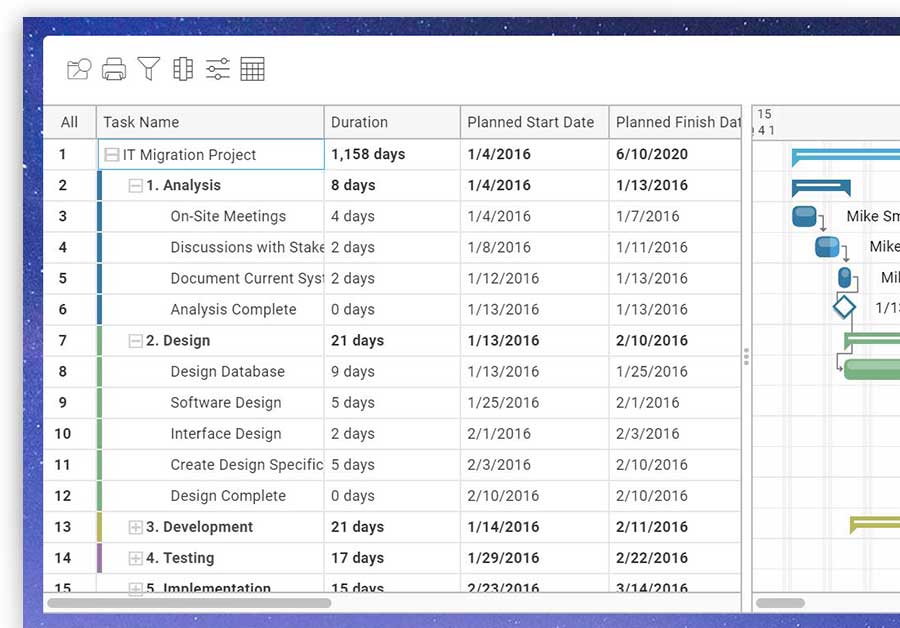
Task: Collapse the IT Migration Project node
Action: pyautogui.click(x=112, y=154)
